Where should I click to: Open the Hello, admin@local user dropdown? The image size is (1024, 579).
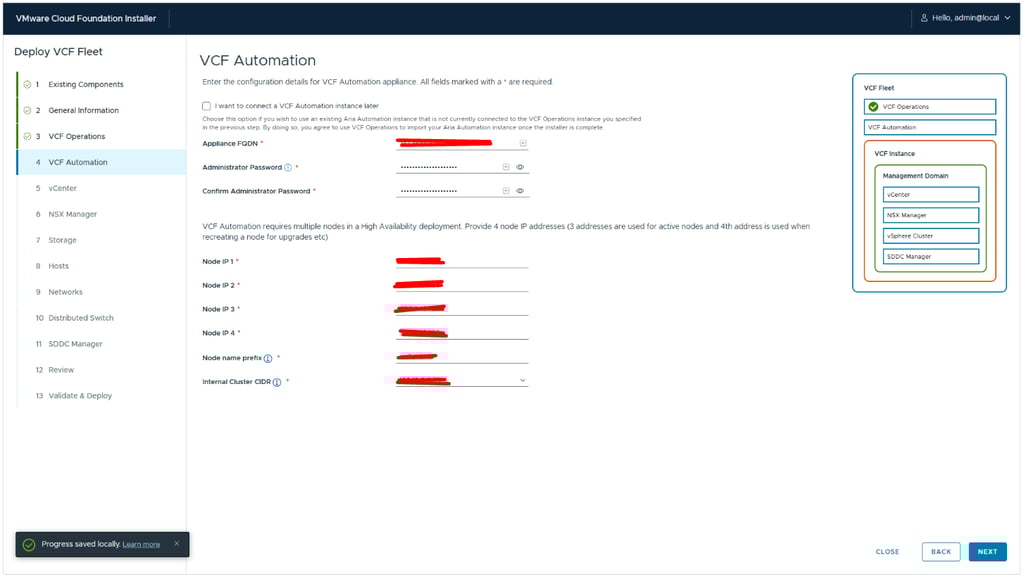point(965,18)
